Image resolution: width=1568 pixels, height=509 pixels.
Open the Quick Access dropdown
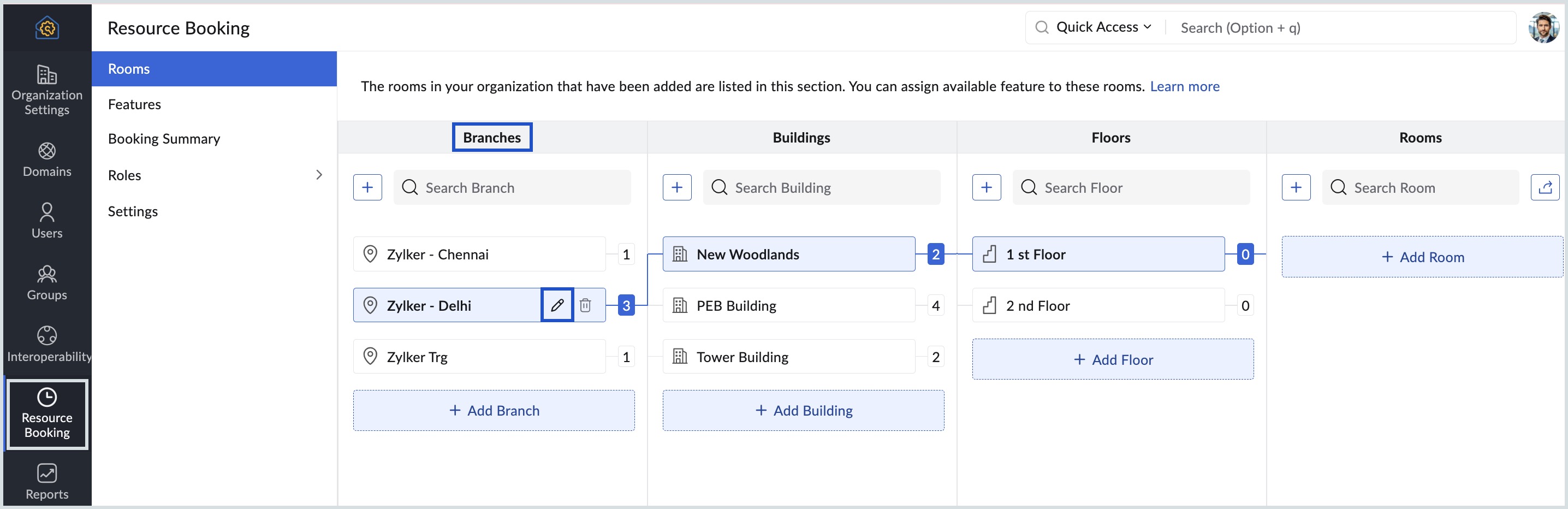tap(1103, 27)
